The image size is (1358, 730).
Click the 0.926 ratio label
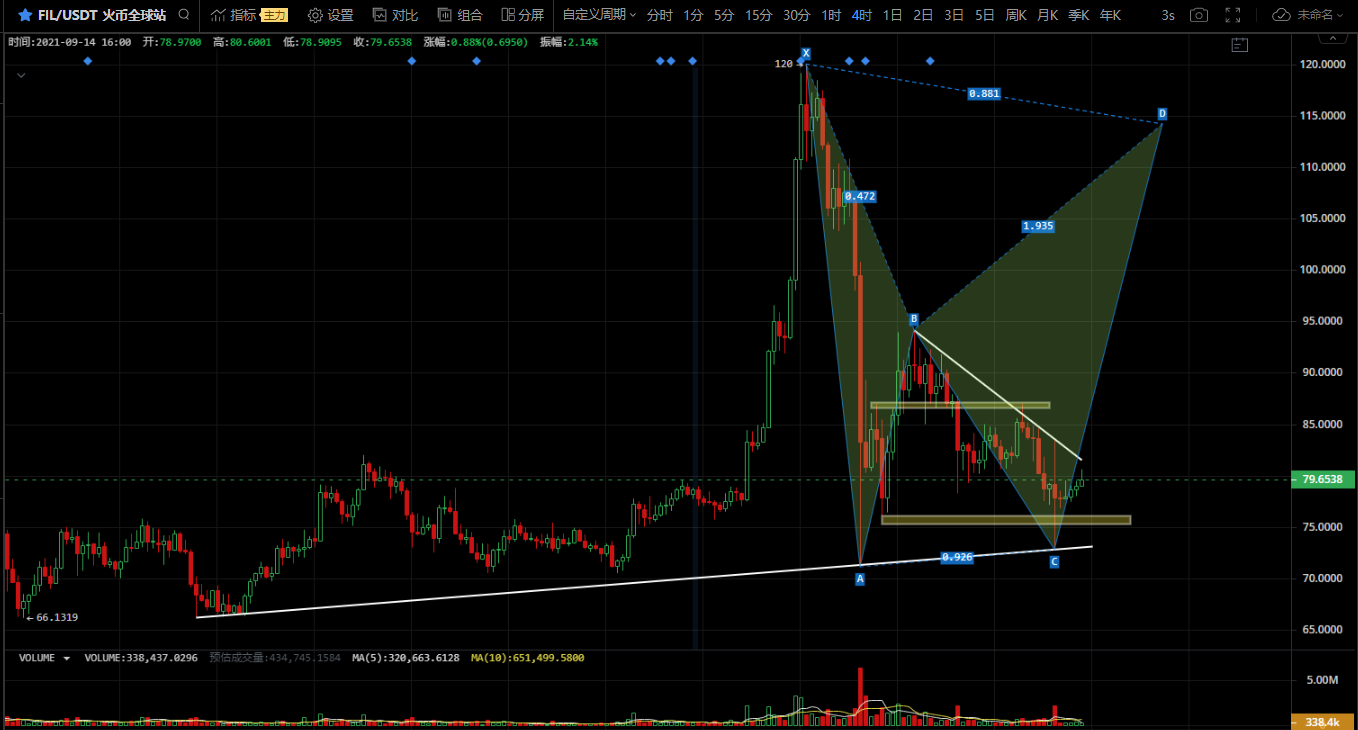click(957, 557)
